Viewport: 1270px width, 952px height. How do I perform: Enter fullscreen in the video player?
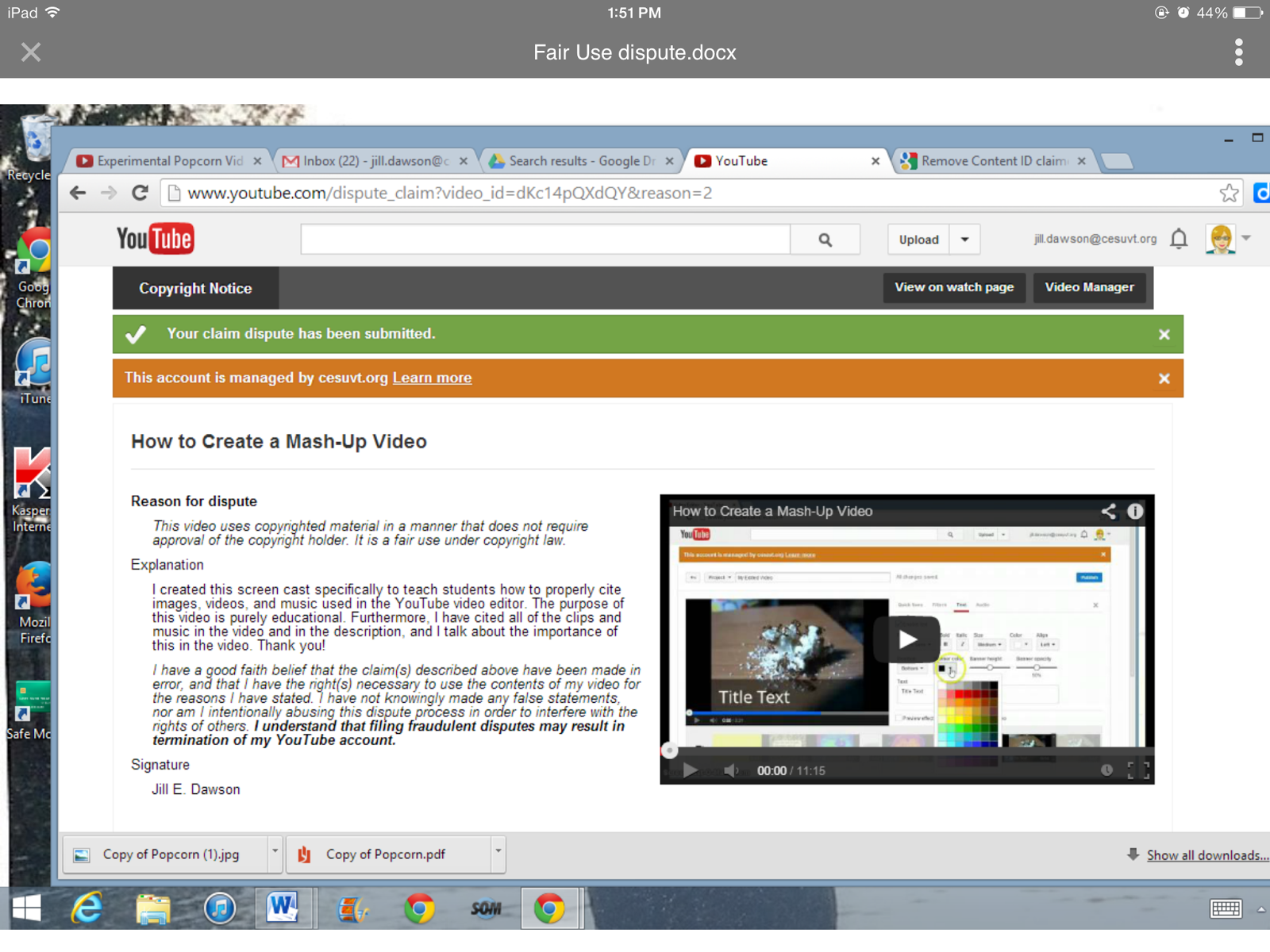(1138, 770)
